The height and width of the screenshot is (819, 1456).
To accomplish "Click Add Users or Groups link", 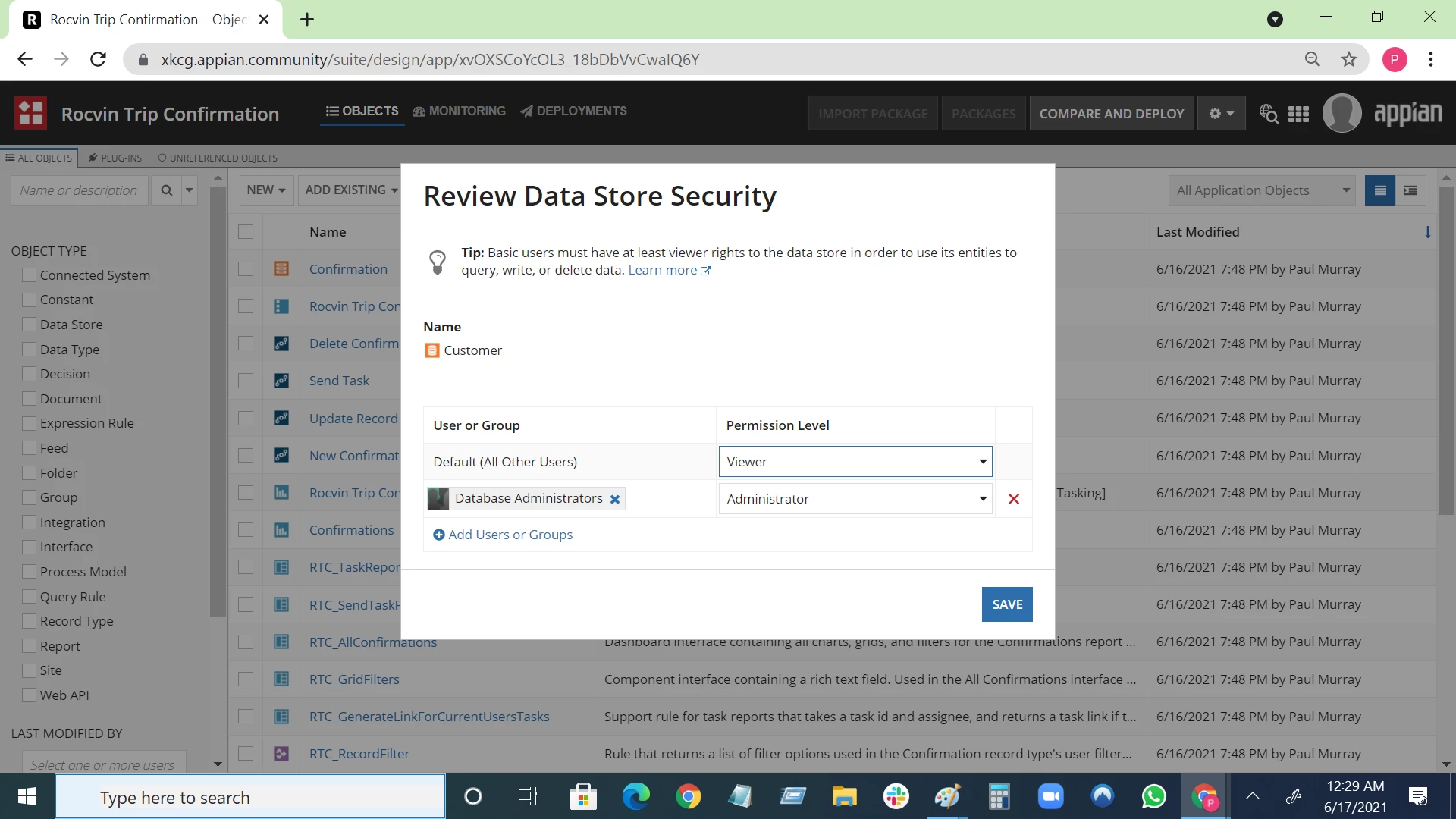I will [503, 535].
